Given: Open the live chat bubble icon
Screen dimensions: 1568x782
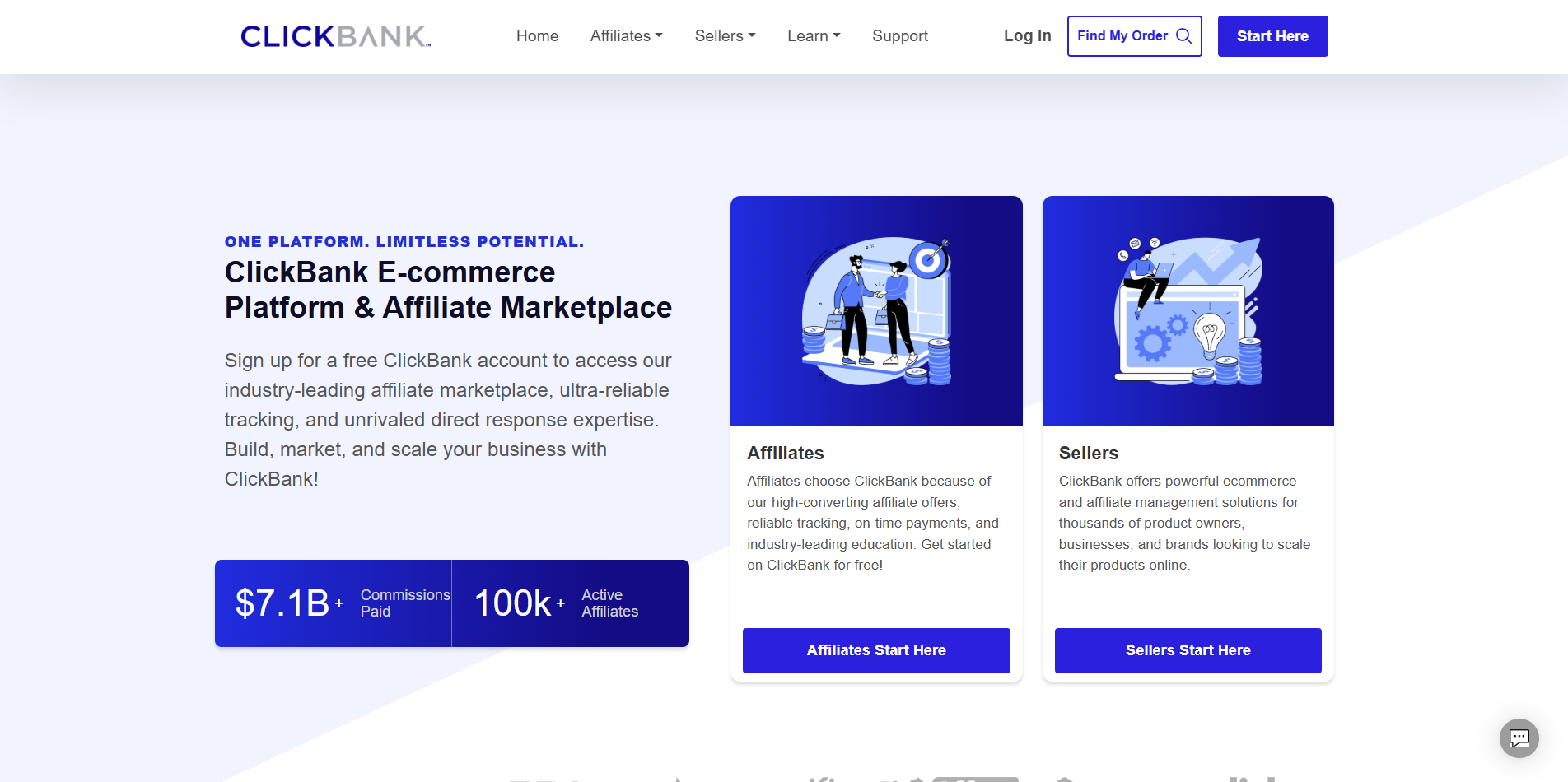Looking at the screenshot, I should (1519, 738).
